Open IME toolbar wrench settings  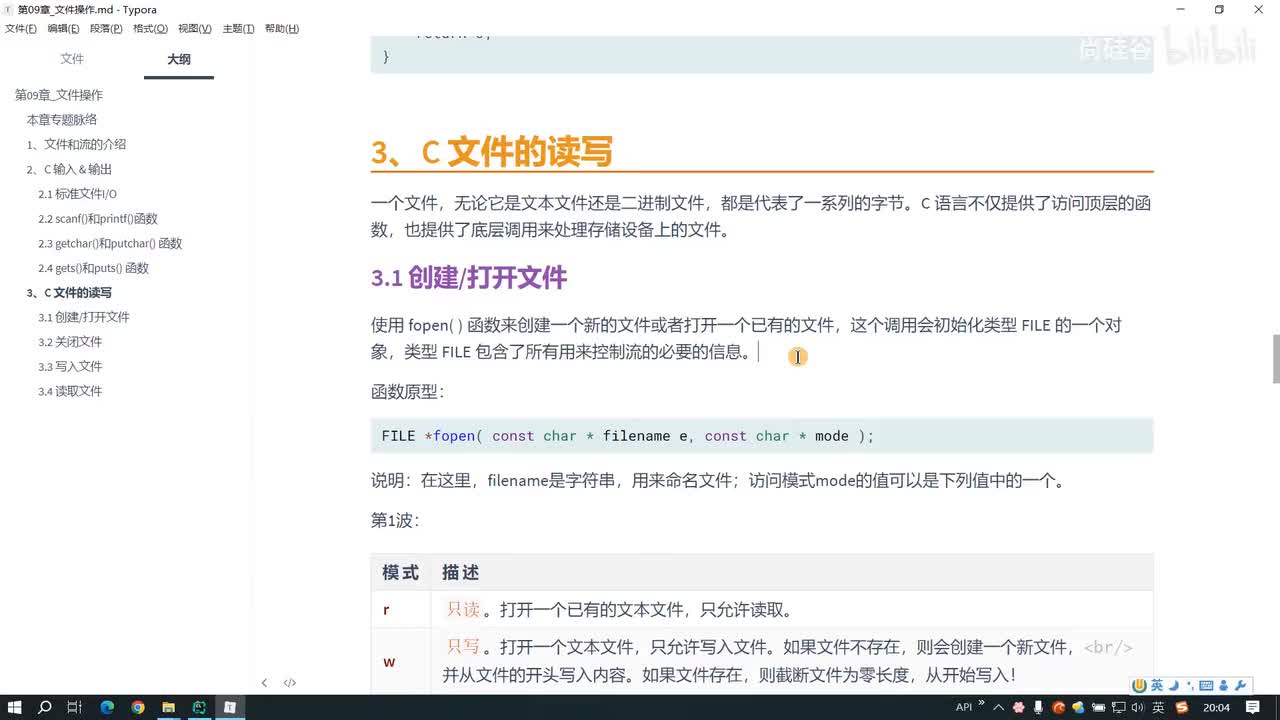coord(1240,685)
